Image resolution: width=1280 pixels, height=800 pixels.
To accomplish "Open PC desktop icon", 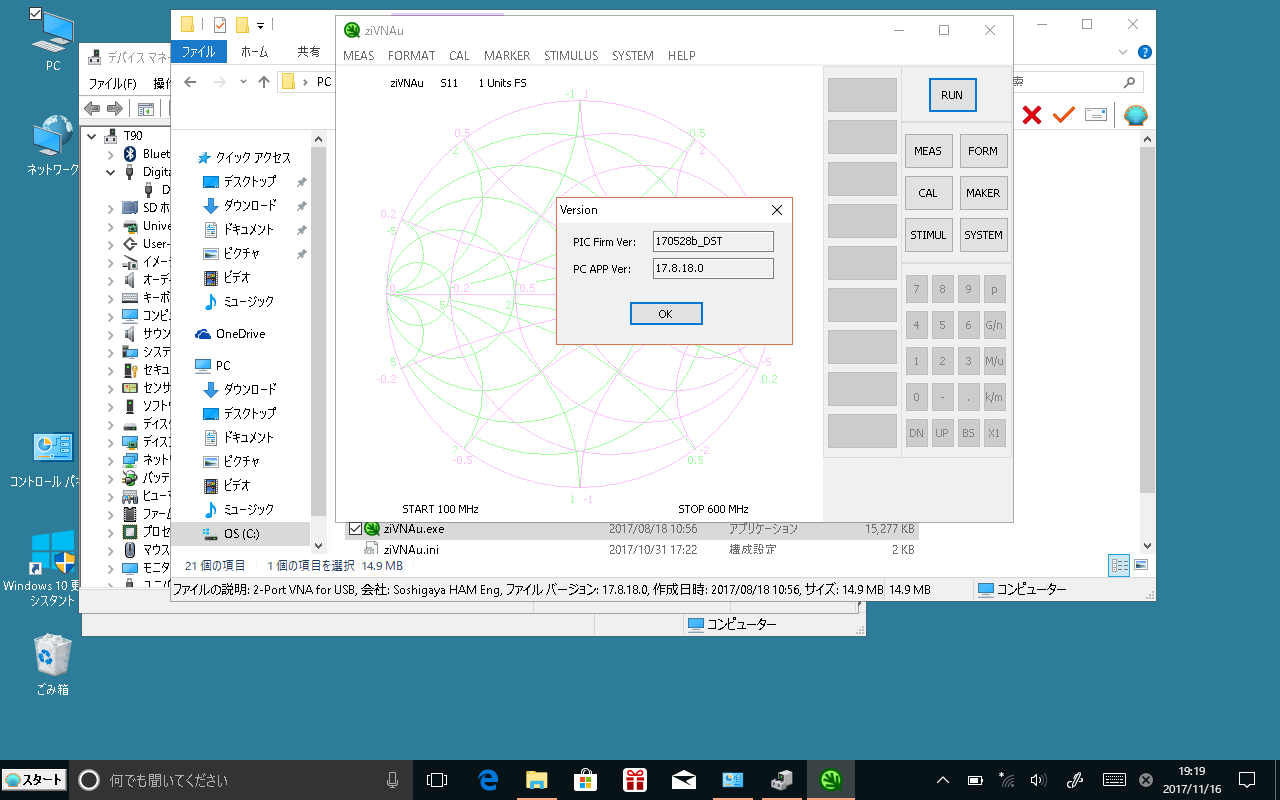I will (53, 40).
